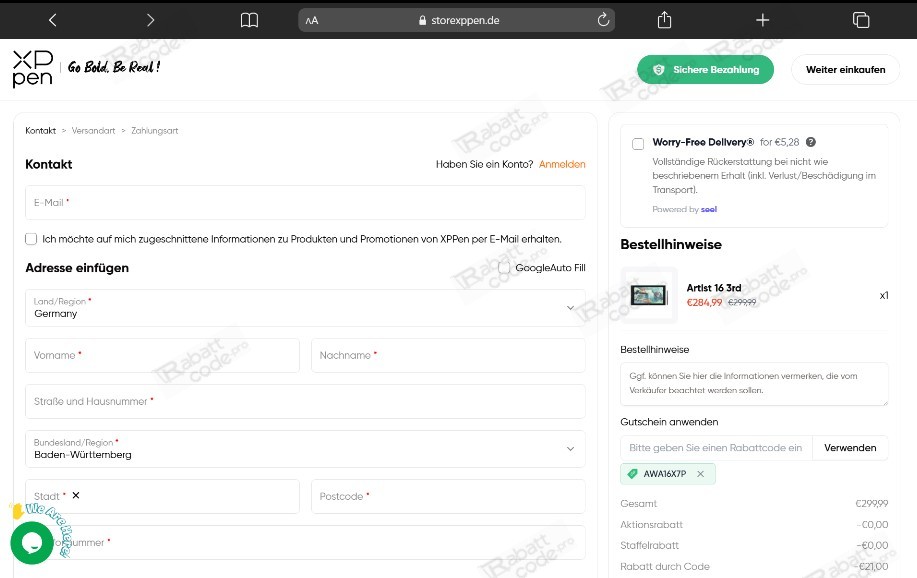Click the €284,99 product price
This screenshot has height=578, width=917.
[x=704, y=302]
